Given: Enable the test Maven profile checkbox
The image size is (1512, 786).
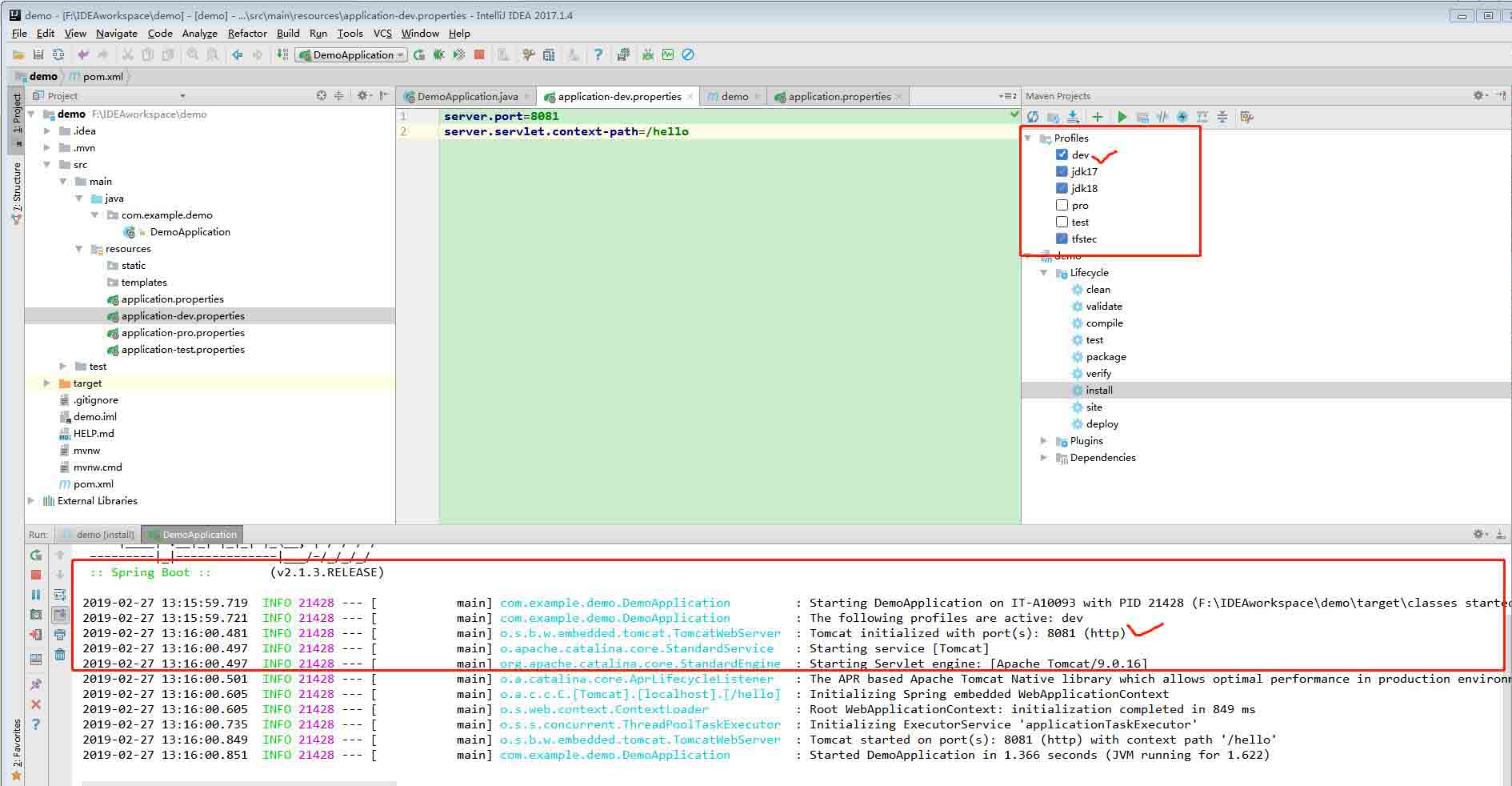Looking at the screenshot, I should click(1062, 222).
